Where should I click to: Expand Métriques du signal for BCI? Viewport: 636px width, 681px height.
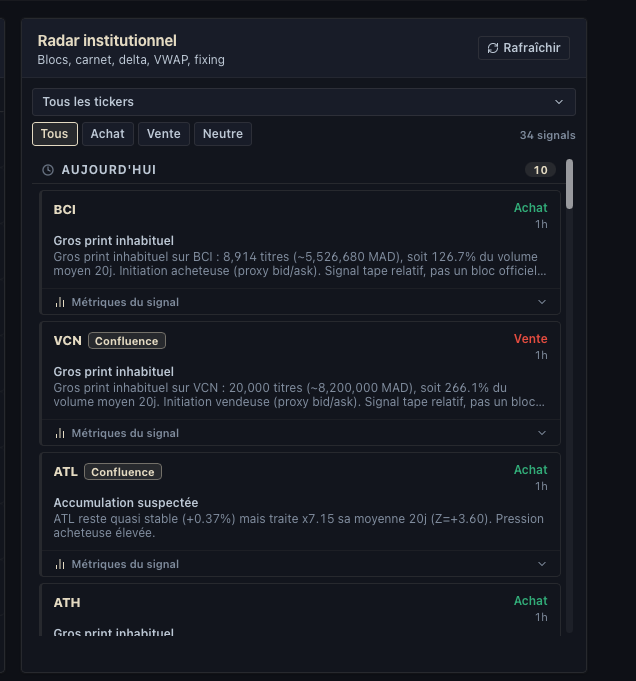tap(300, 302)
